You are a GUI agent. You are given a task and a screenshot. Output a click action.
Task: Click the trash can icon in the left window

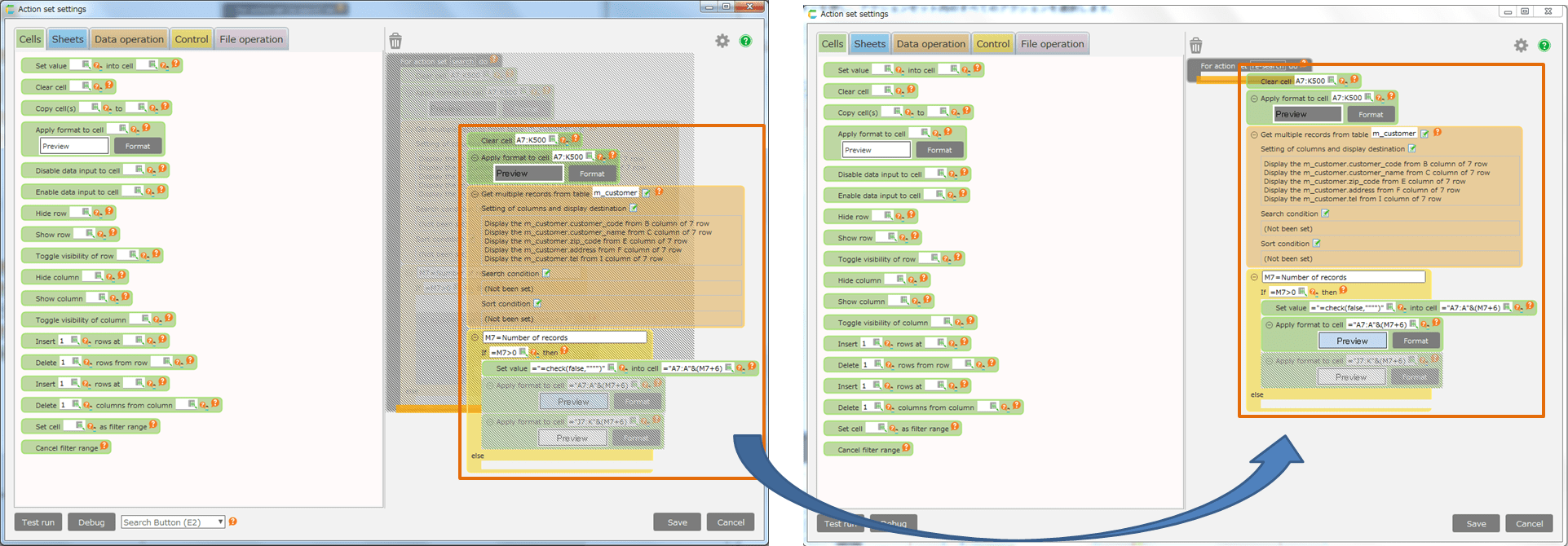[395, 41]
